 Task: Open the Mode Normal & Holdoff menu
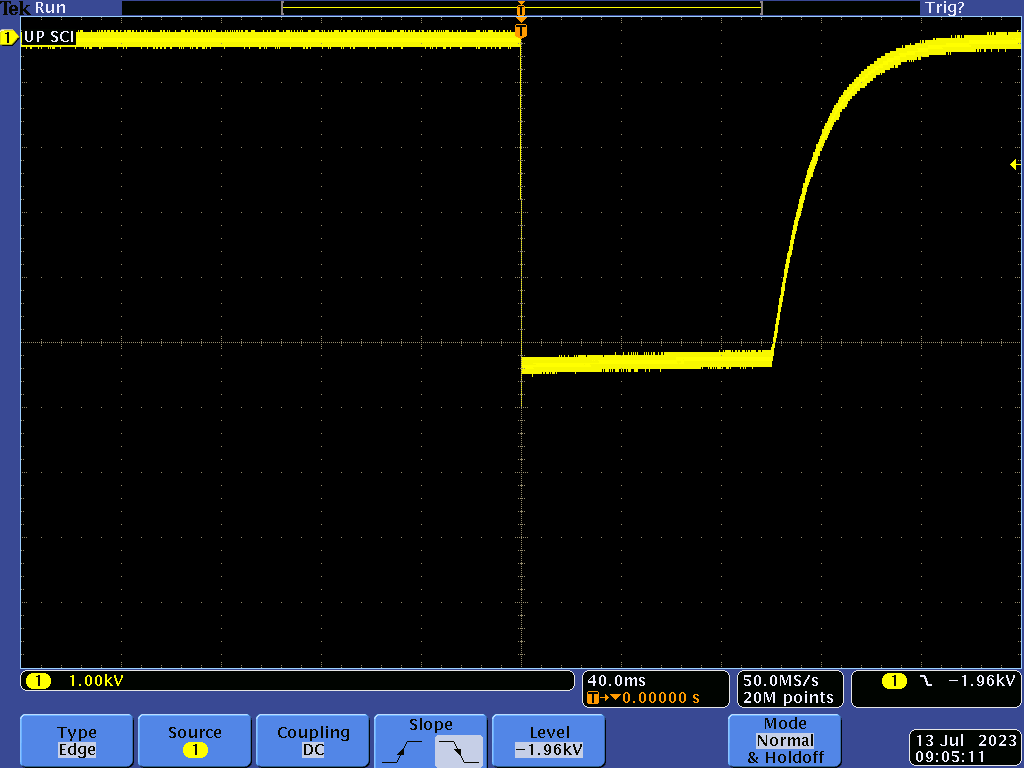click(x=785, y=741)
